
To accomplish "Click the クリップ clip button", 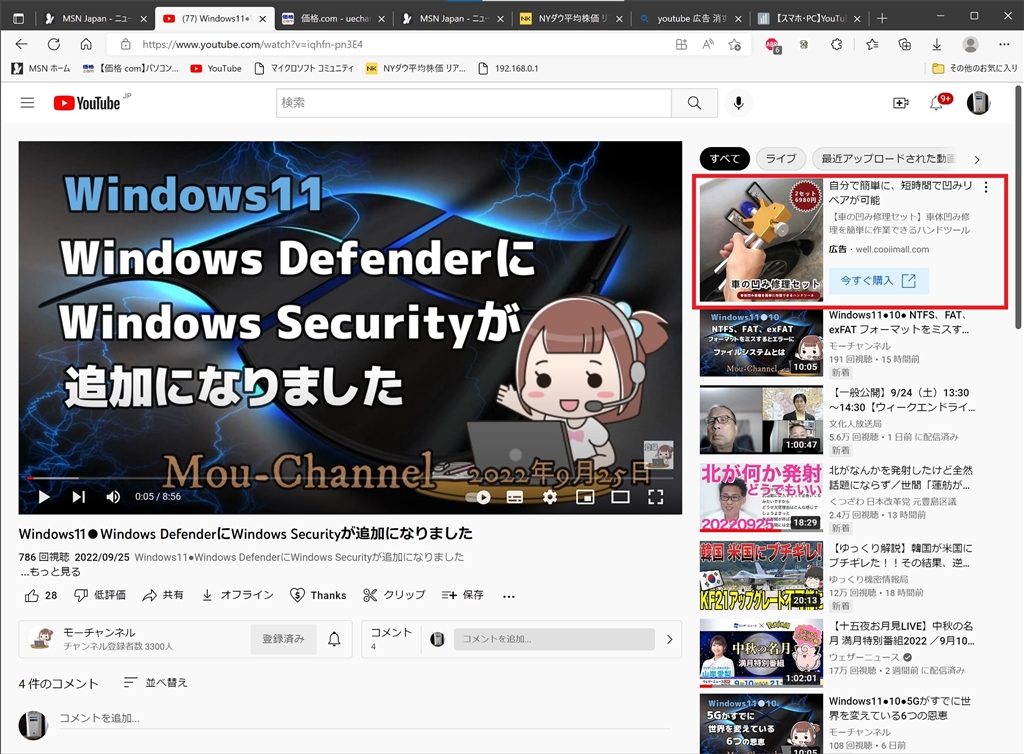I will (394, 595).
